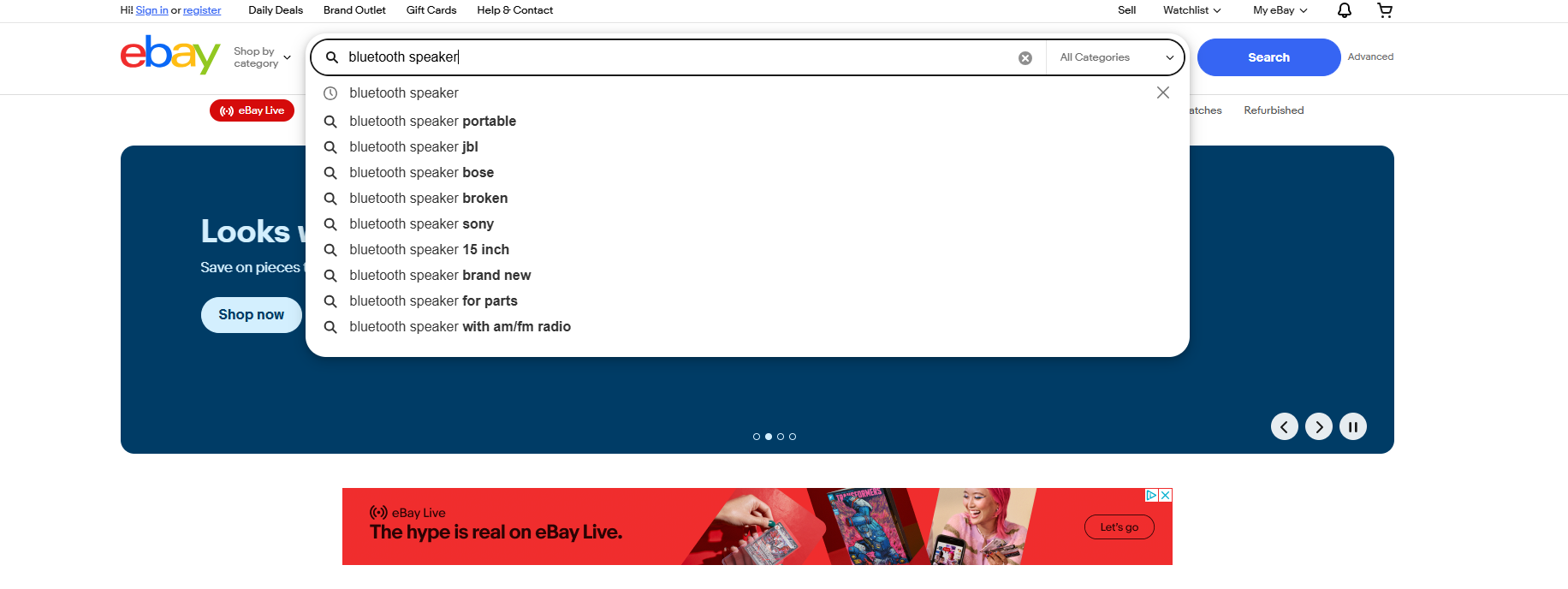Open Help & Contact

[x=515, y=10]
